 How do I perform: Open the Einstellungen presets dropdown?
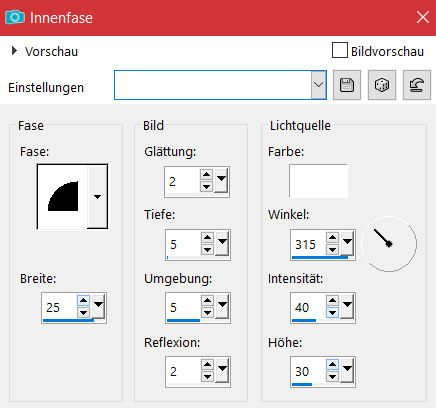(x=318, y=85)
